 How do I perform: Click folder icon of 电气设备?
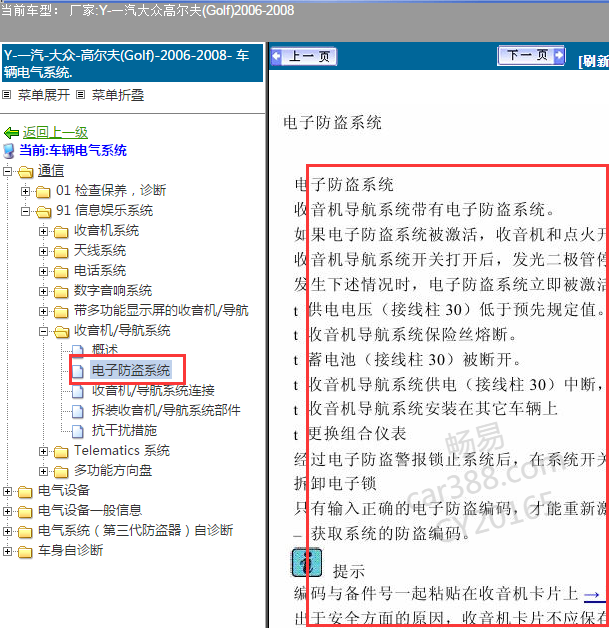(25, 491)
